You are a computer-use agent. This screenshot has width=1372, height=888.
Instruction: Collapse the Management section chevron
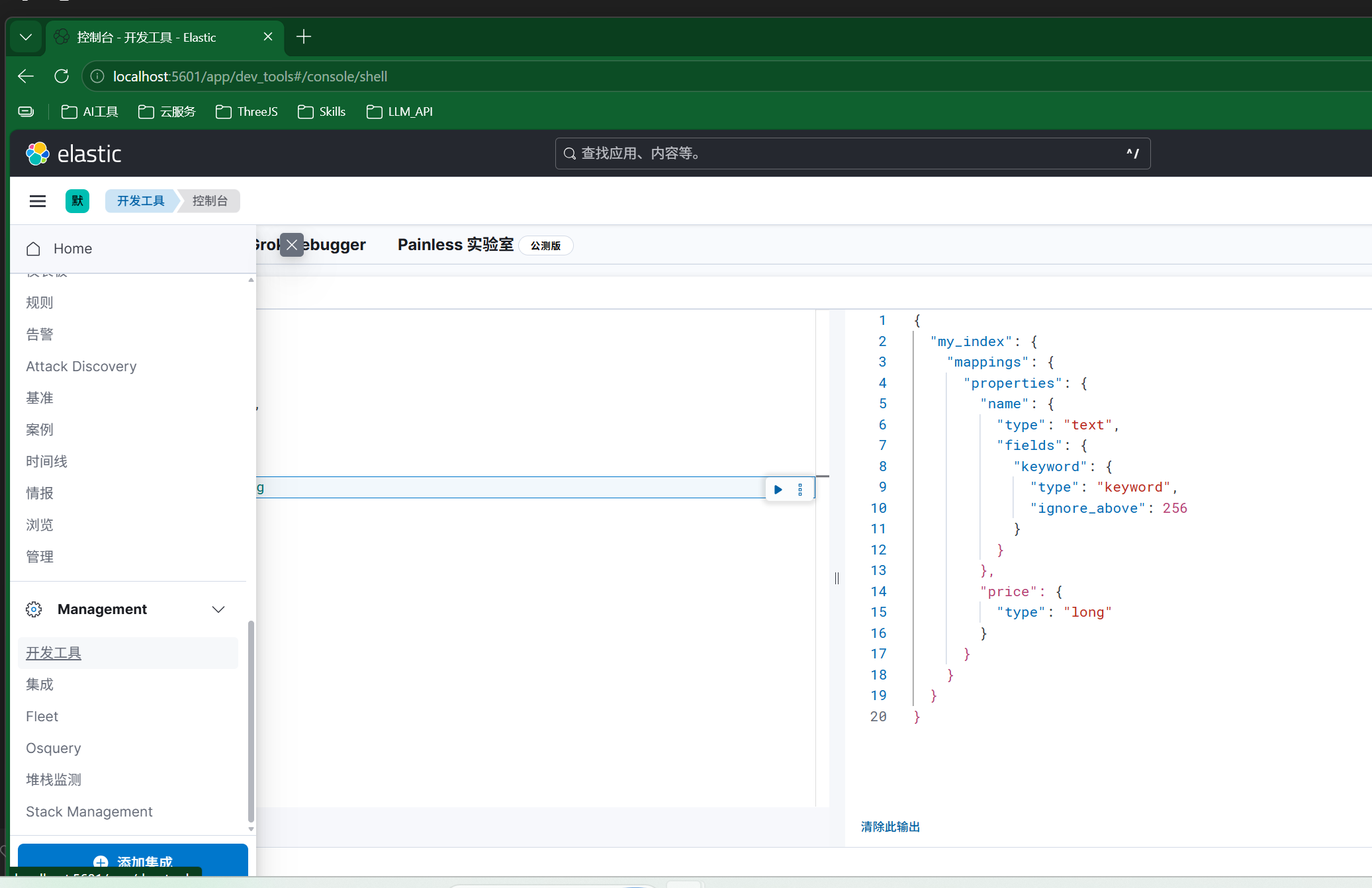(218, 609)
